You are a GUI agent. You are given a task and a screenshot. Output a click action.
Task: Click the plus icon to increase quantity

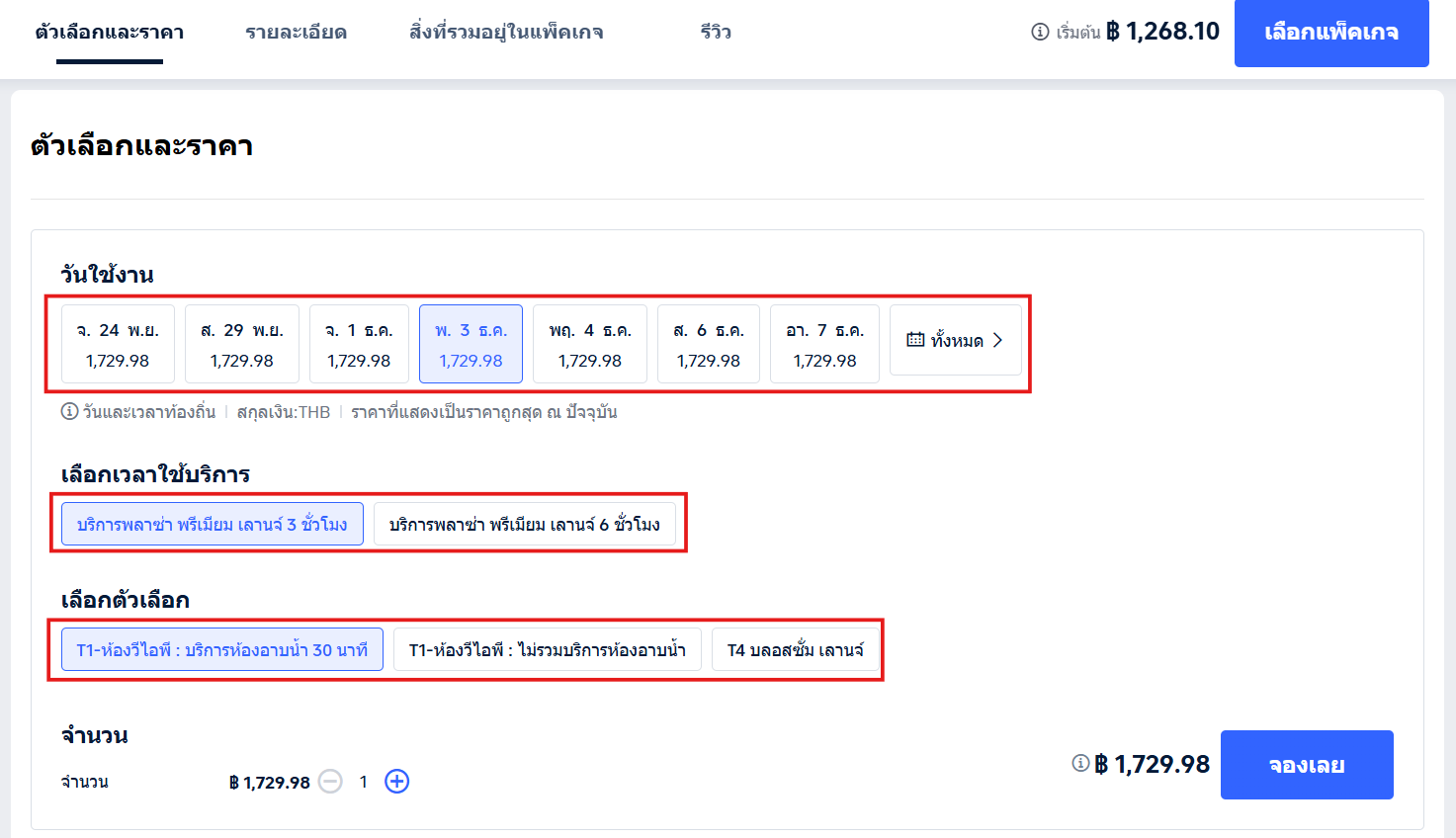396,782
